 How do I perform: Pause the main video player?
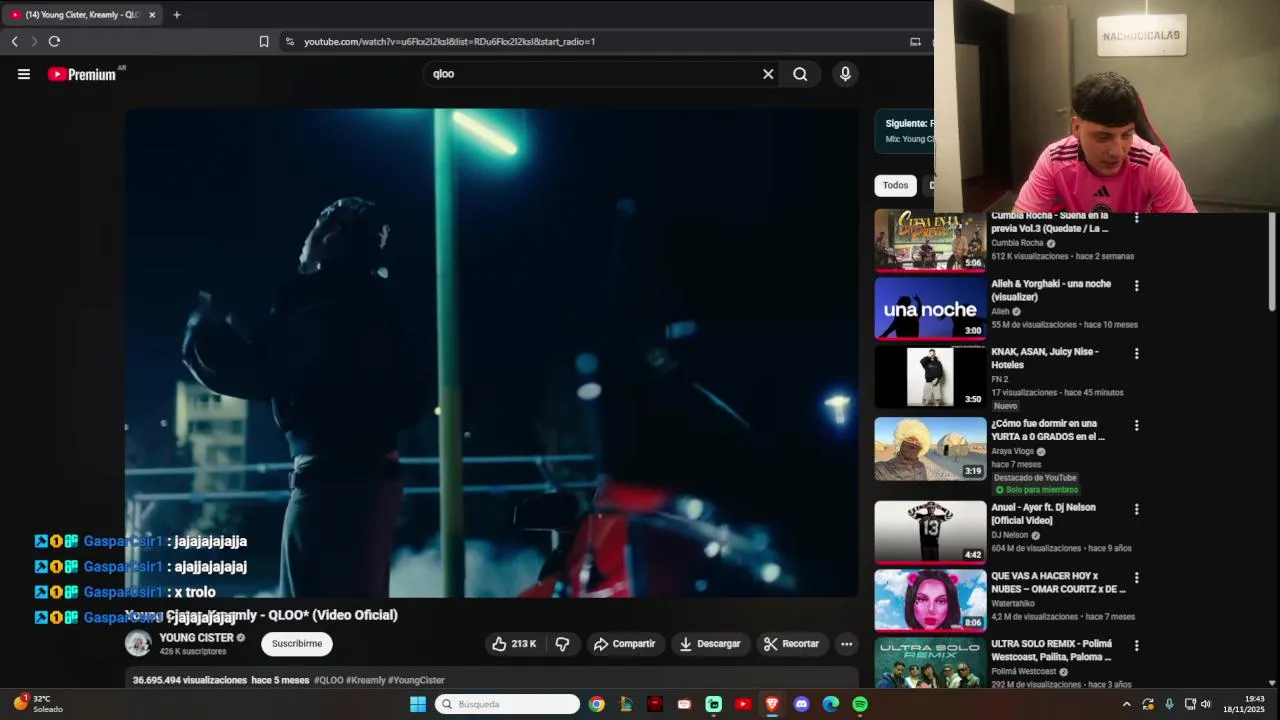(491, 353)
